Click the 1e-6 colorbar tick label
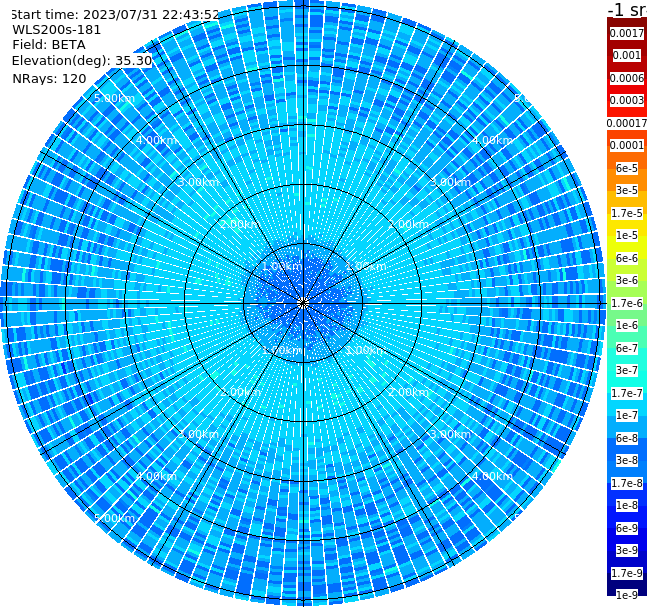647x607 pixels. tap(627, 325)
